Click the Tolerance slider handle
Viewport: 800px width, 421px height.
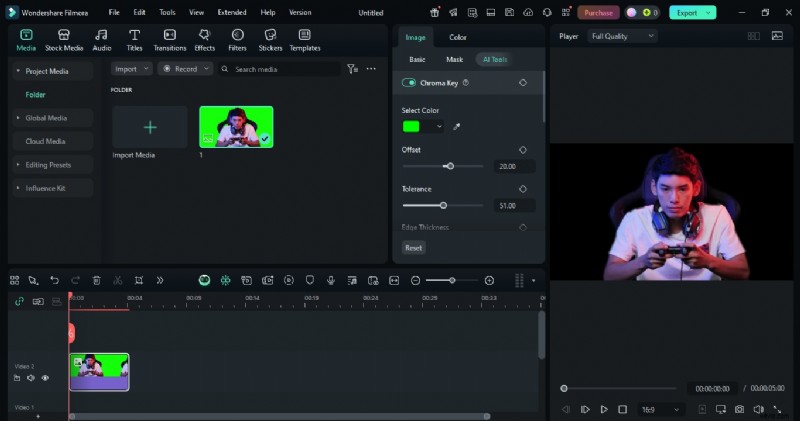(443, 205)
